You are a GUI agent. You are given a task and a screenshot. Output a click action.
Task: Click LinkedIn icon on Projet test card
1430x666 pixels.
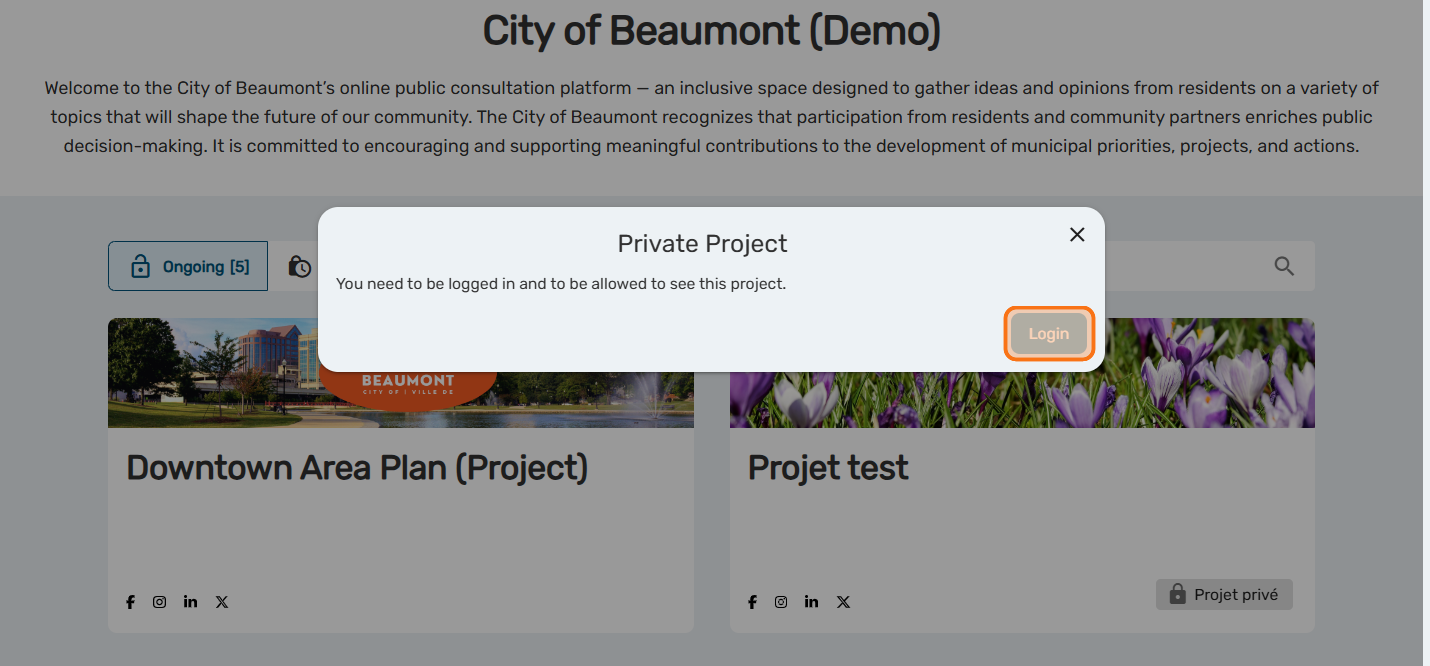(811, 602)
